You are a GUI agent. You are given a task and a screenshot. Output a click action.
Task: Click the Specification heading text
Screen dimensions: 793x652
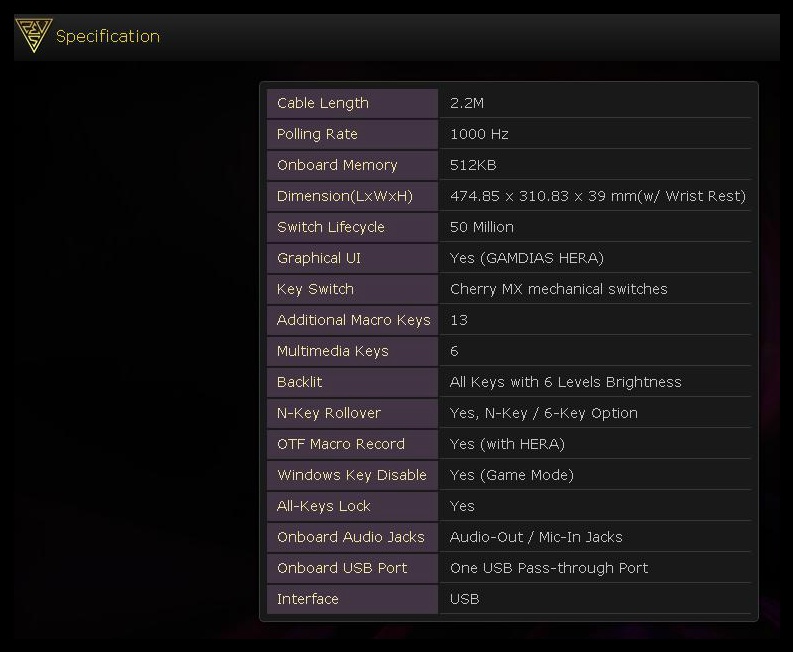coord(108,36)
